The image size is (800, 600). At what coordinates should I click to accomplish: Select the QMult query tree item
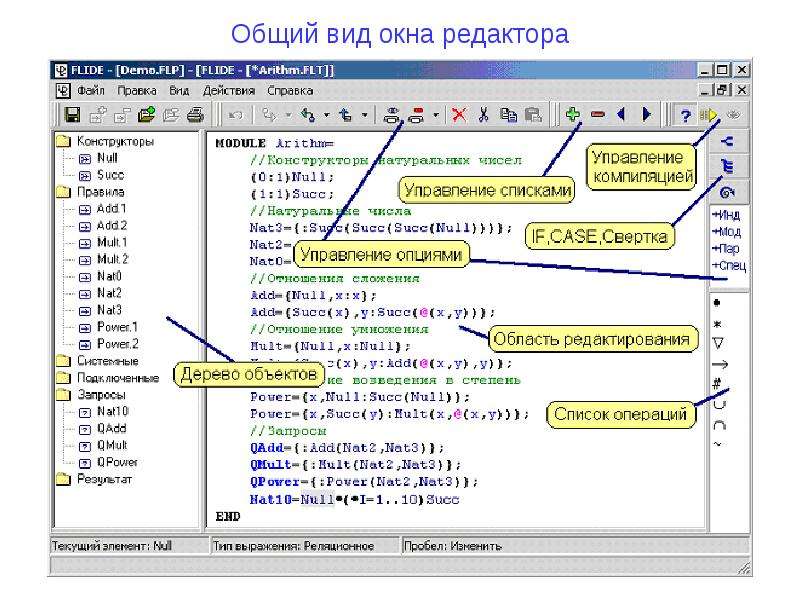(112, 445)
